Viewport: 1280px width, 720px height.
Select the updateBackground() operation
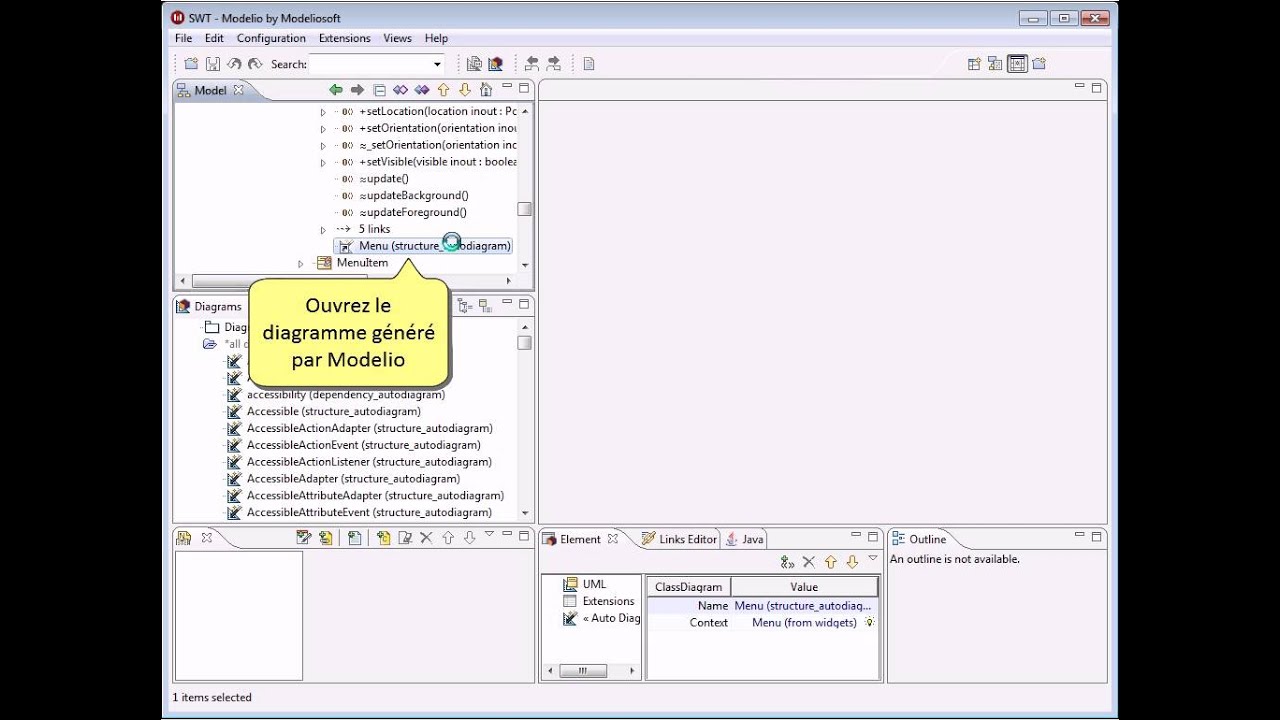413,196
